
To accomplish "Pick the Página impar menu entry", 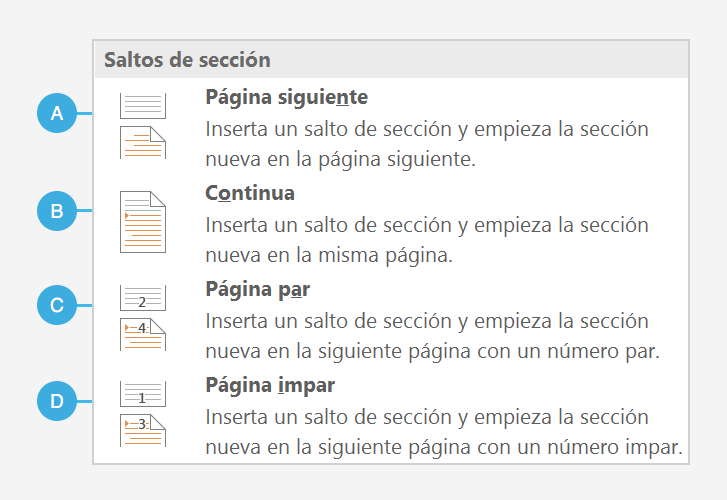I will pyautogui.click(x=270, y=385).
